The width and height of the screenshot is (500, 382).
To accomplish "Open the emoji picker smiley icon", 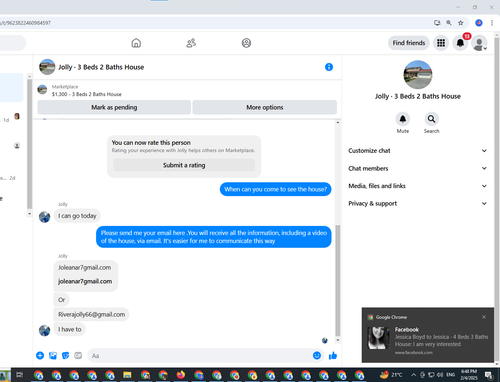I will coord(317,356).
